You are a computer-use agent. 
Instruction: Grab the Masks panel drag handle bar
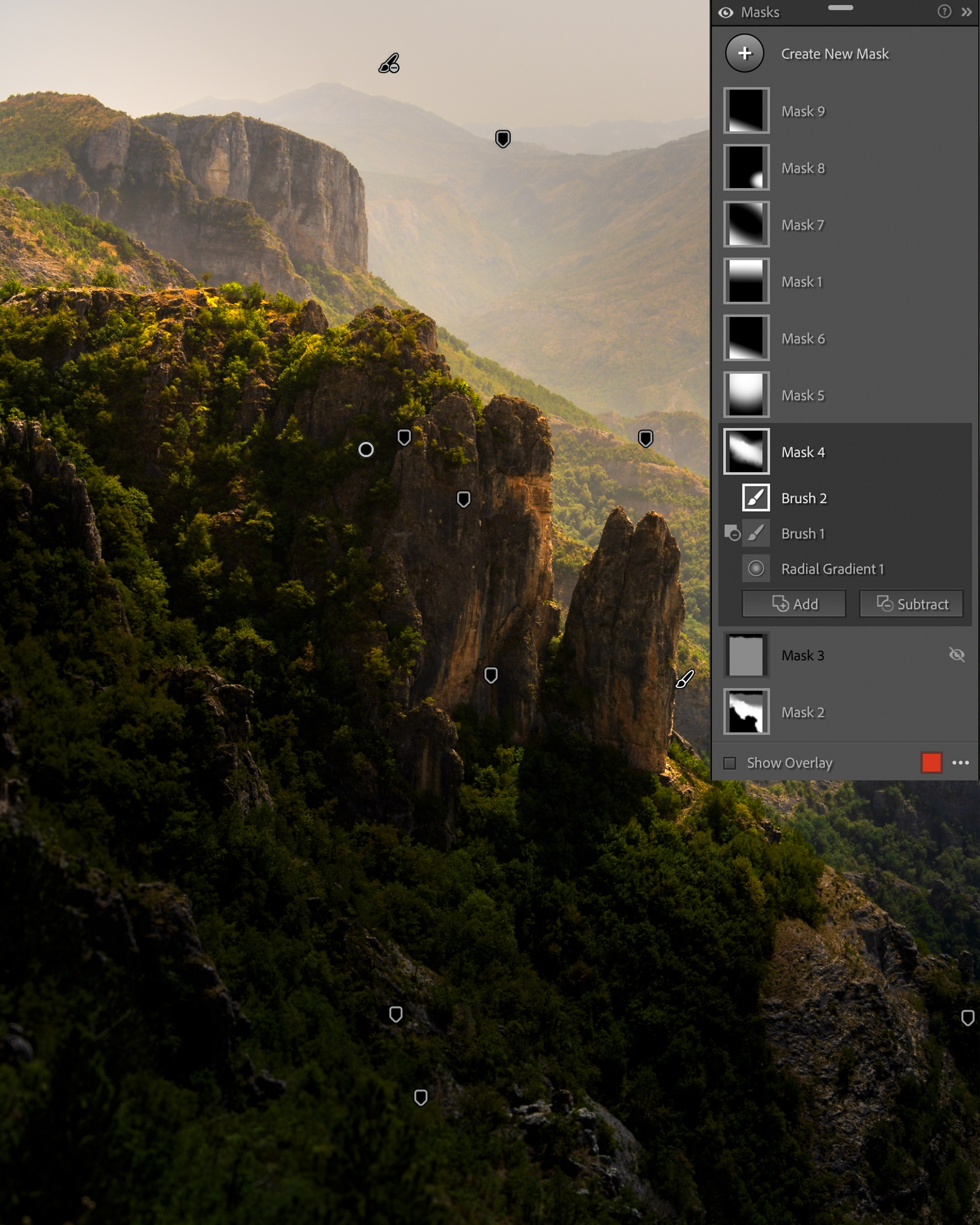[841, 8]
